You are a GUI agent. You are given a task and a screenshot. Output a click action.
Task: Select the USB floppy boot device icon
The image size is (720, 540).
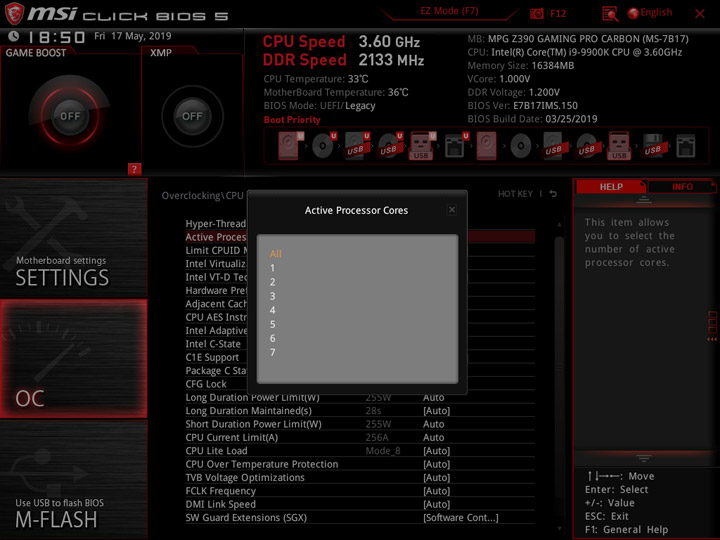(x=653, y=146)
